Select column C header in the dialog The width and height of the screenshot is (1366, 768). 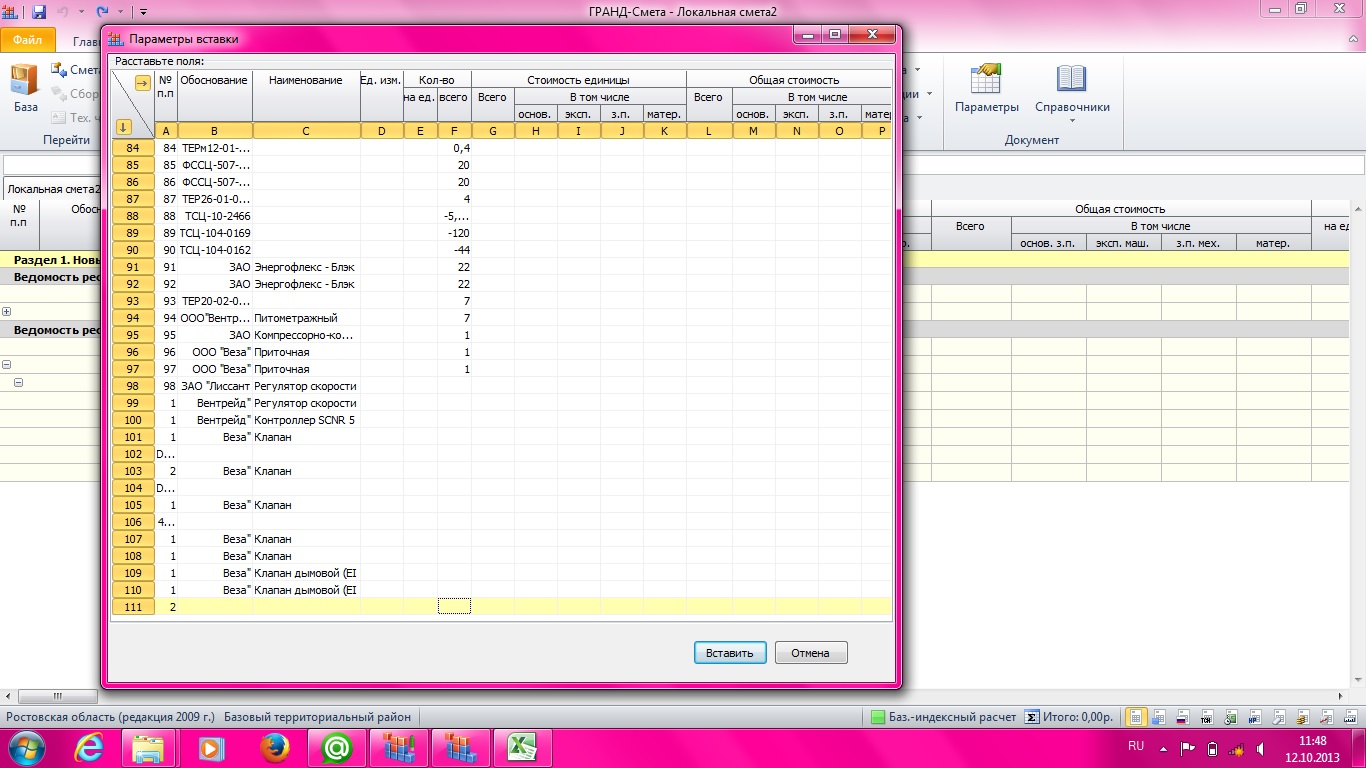click(x=306, y=130)
